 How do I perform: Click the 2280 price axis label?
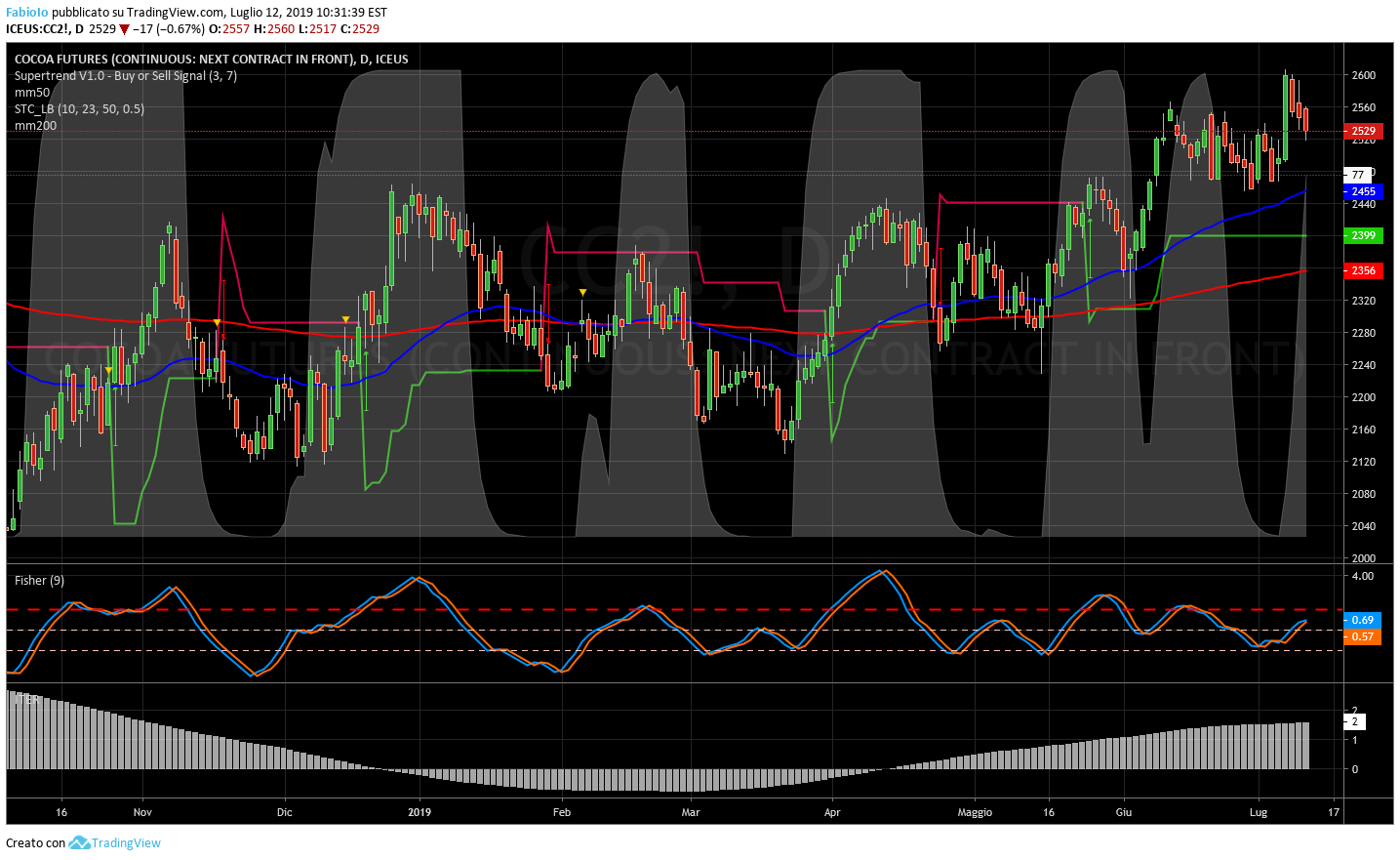pos(1364,333)
